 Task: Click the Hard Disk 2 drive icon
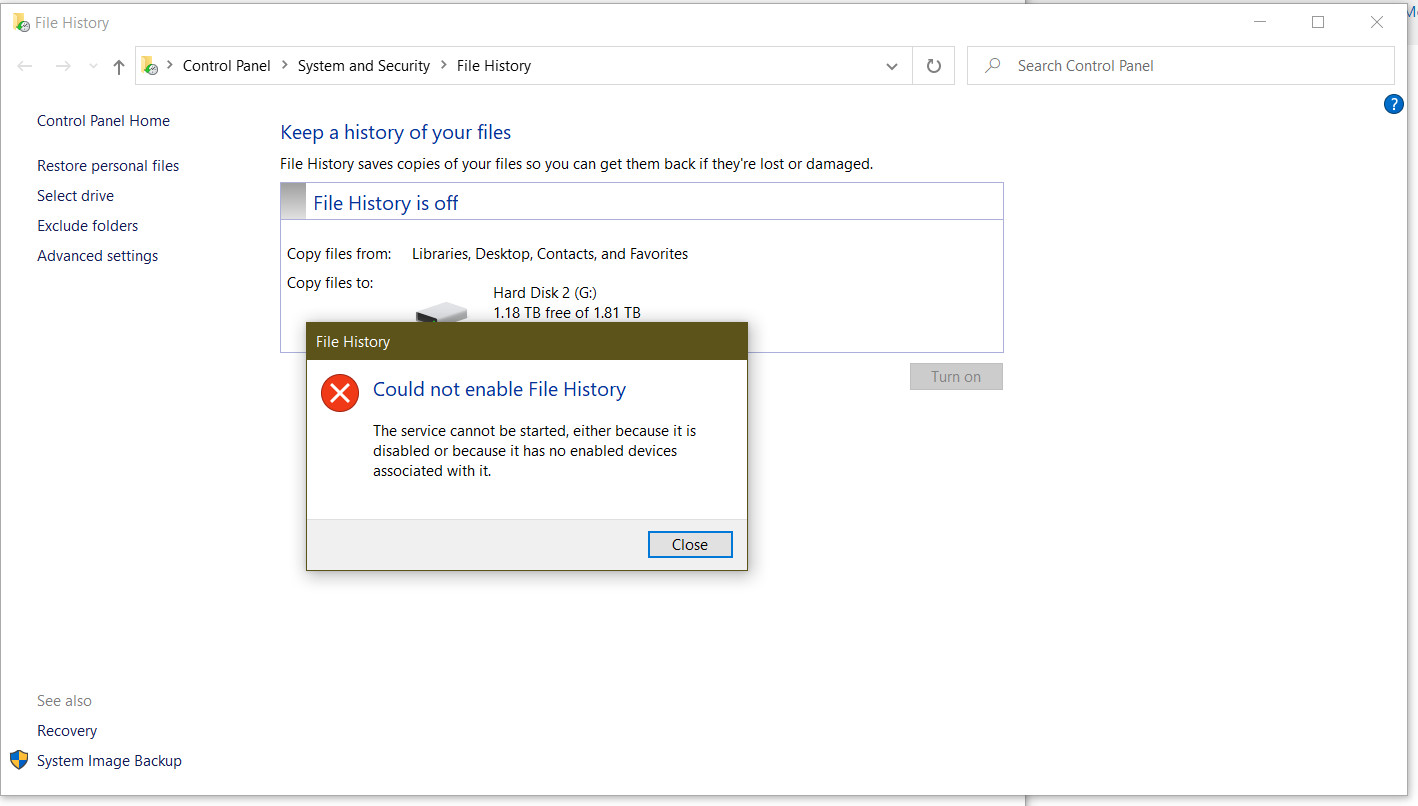441,311
